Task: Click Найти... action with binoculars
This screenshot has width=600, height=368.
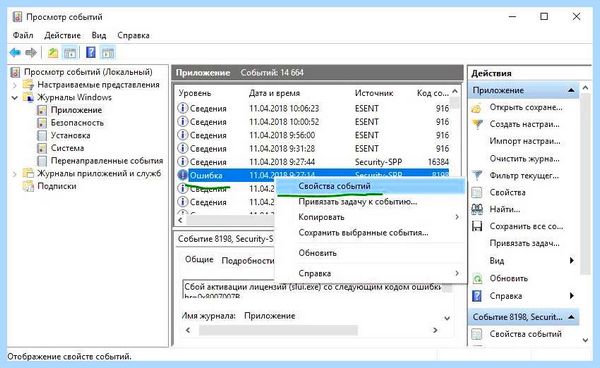Action: pyautogui.click(x=504, y=209)
